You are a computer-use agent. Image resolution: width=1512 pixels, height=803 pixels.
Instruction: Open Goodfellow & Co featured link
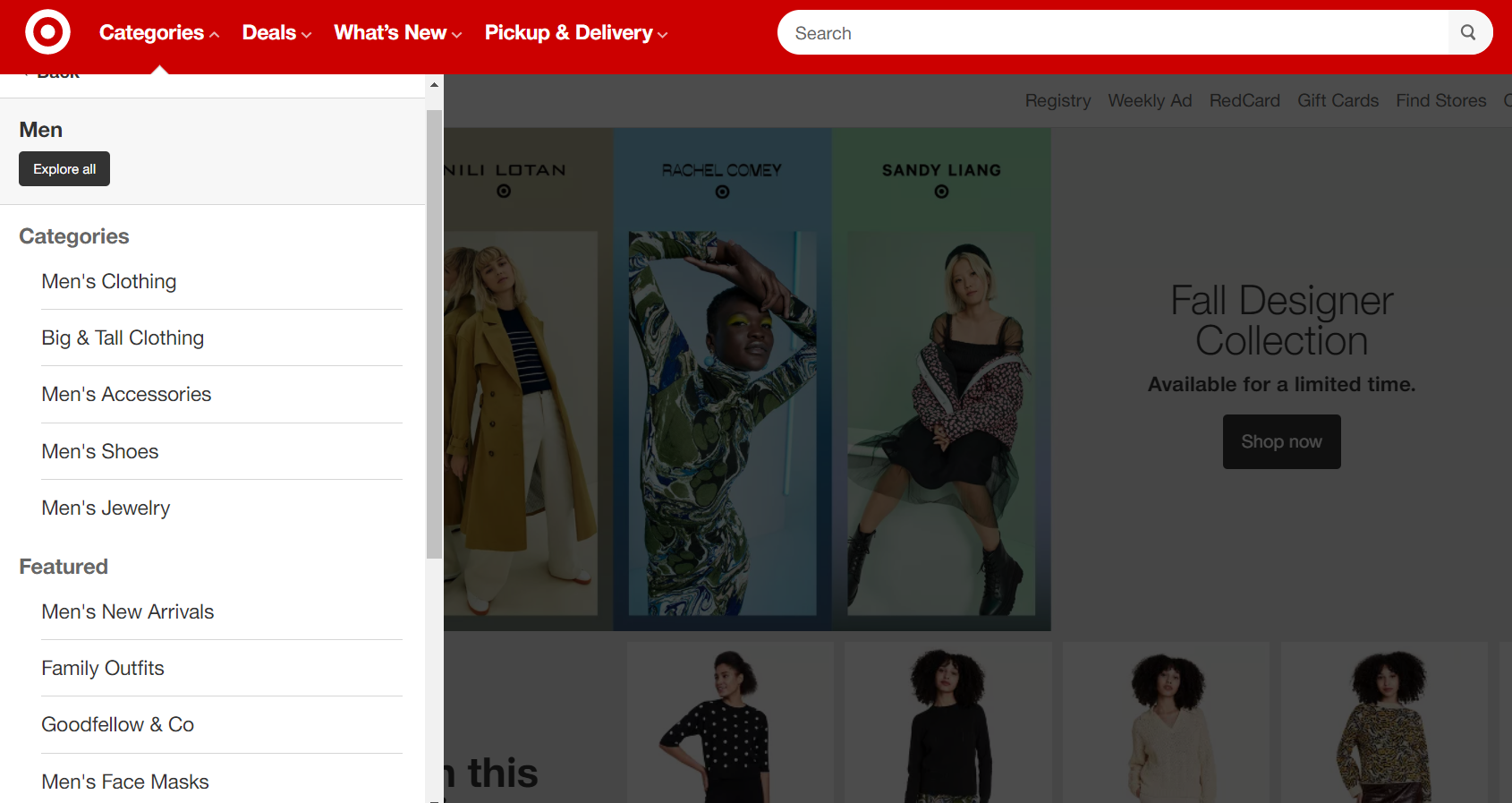222,724
